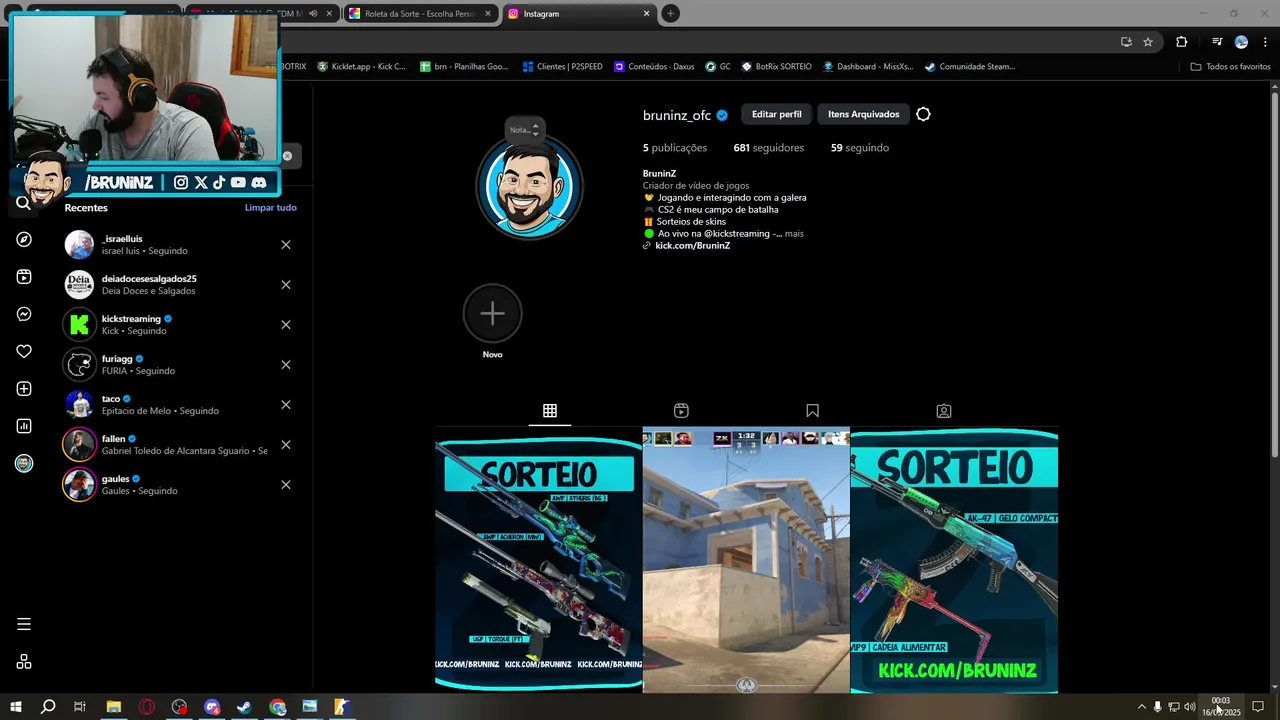
Task: Remove _israelluis from recent searches
Action: click(x=286, y=245)
